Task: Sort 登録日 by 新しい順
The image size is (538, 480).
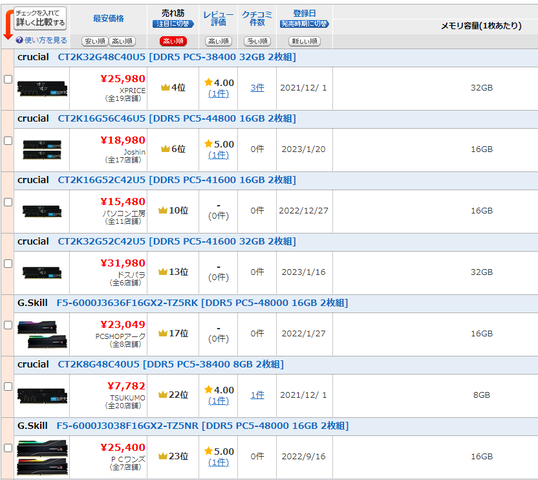Action: tap(304, 41)
